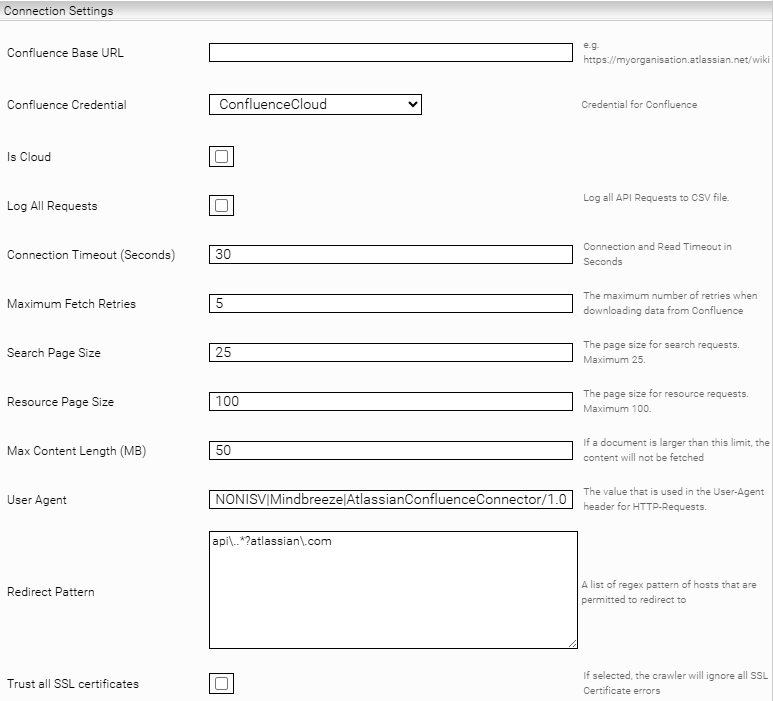
Task: Check Trust all SSL certificates box
Action: pos(221,684)
